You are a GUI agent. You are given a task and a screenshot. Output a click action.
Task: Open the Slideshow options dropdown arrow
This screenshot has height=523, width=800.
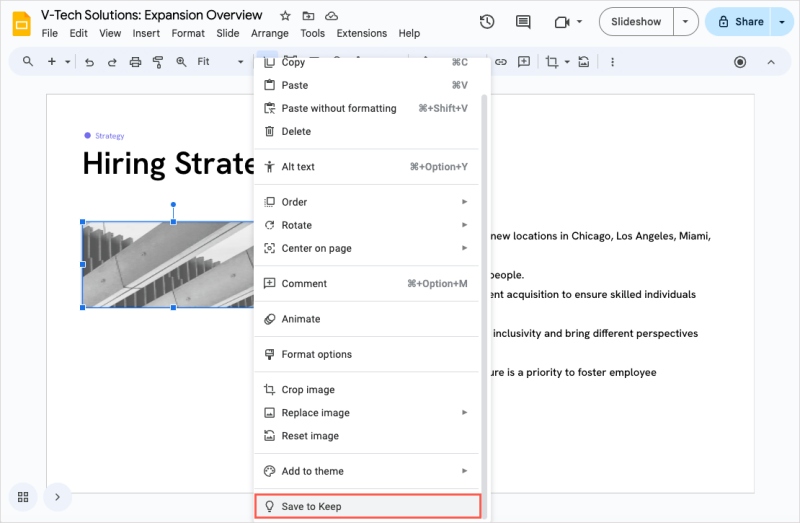click(685, 21)
